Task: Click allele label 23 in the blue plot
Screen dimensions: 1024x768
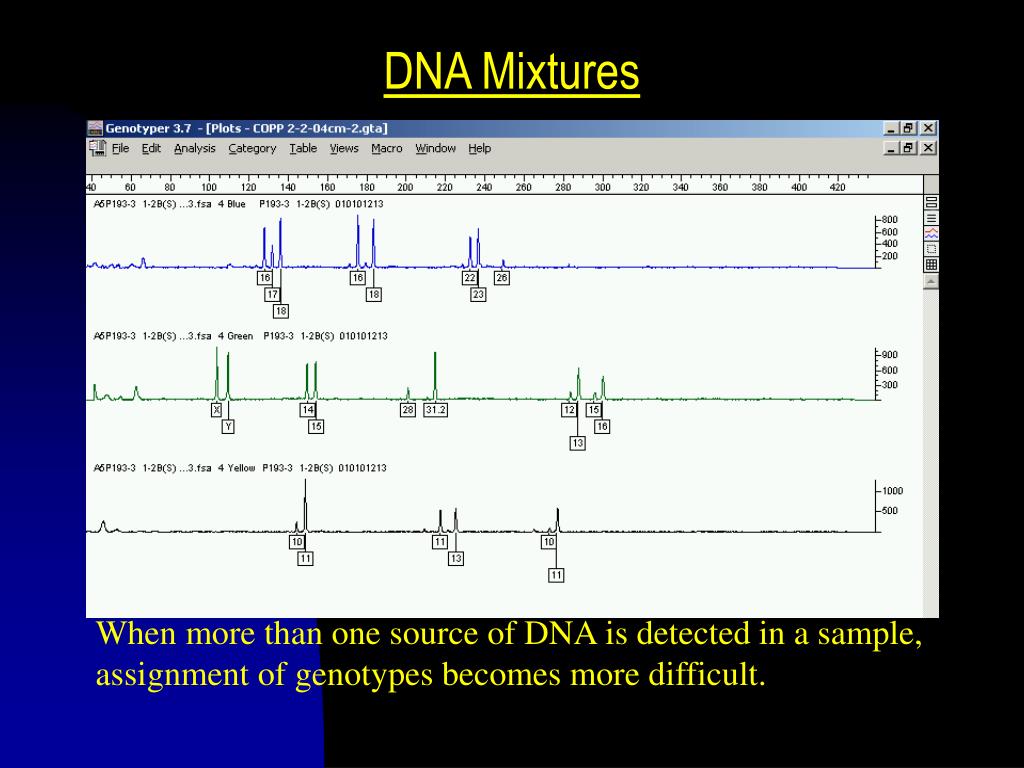Action: [x=478, y=295]
